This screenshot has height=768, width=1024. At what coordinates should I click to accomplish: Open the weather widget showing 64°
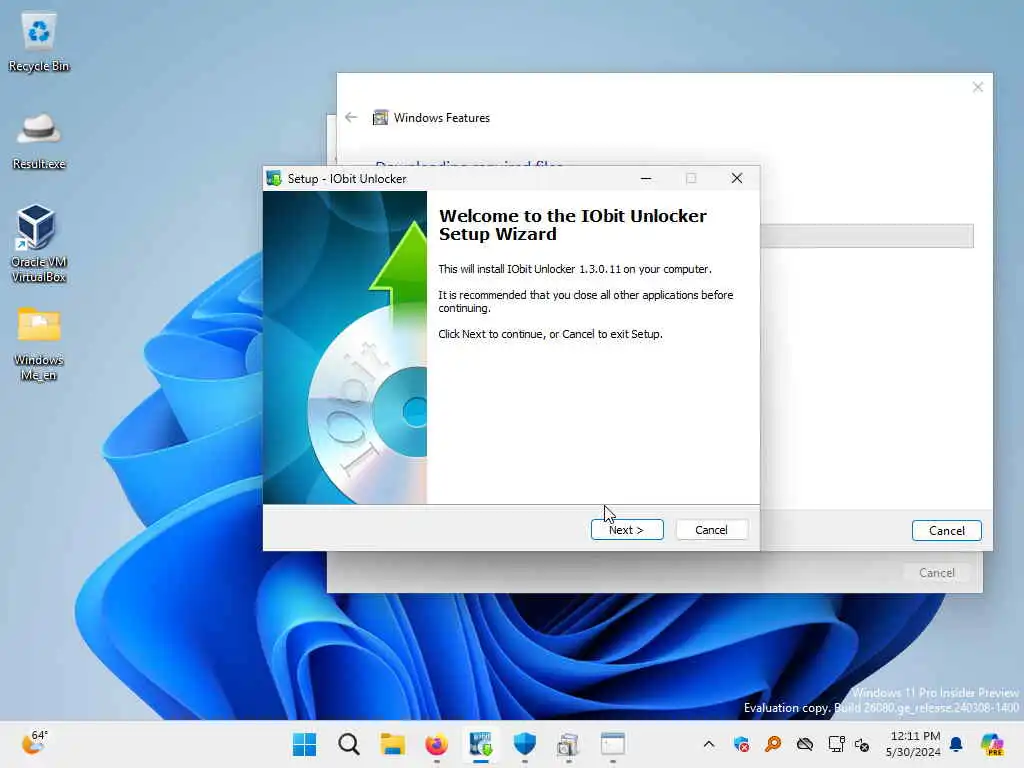point(34,743)
